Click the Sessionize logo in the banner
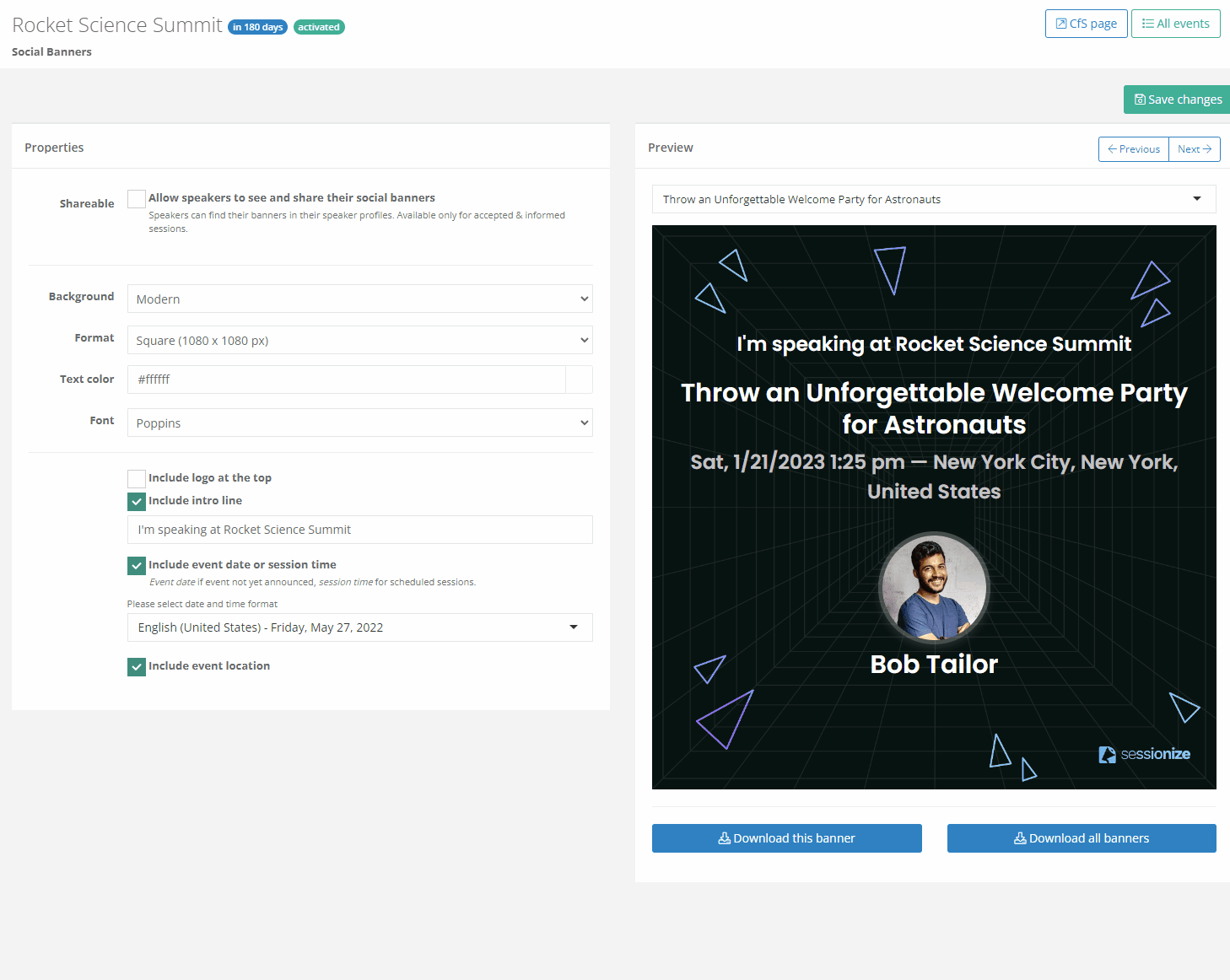 point(1144,754)
